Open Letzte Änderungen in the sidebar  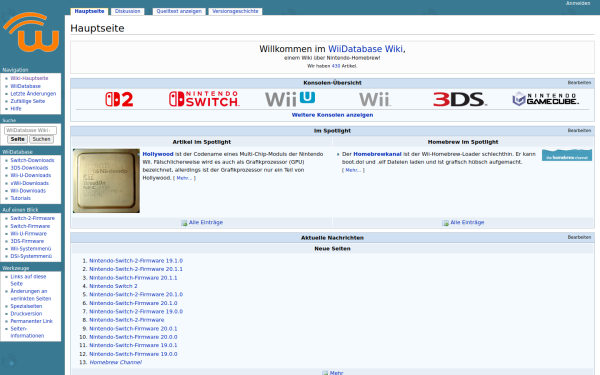click(x=33, y=93)
